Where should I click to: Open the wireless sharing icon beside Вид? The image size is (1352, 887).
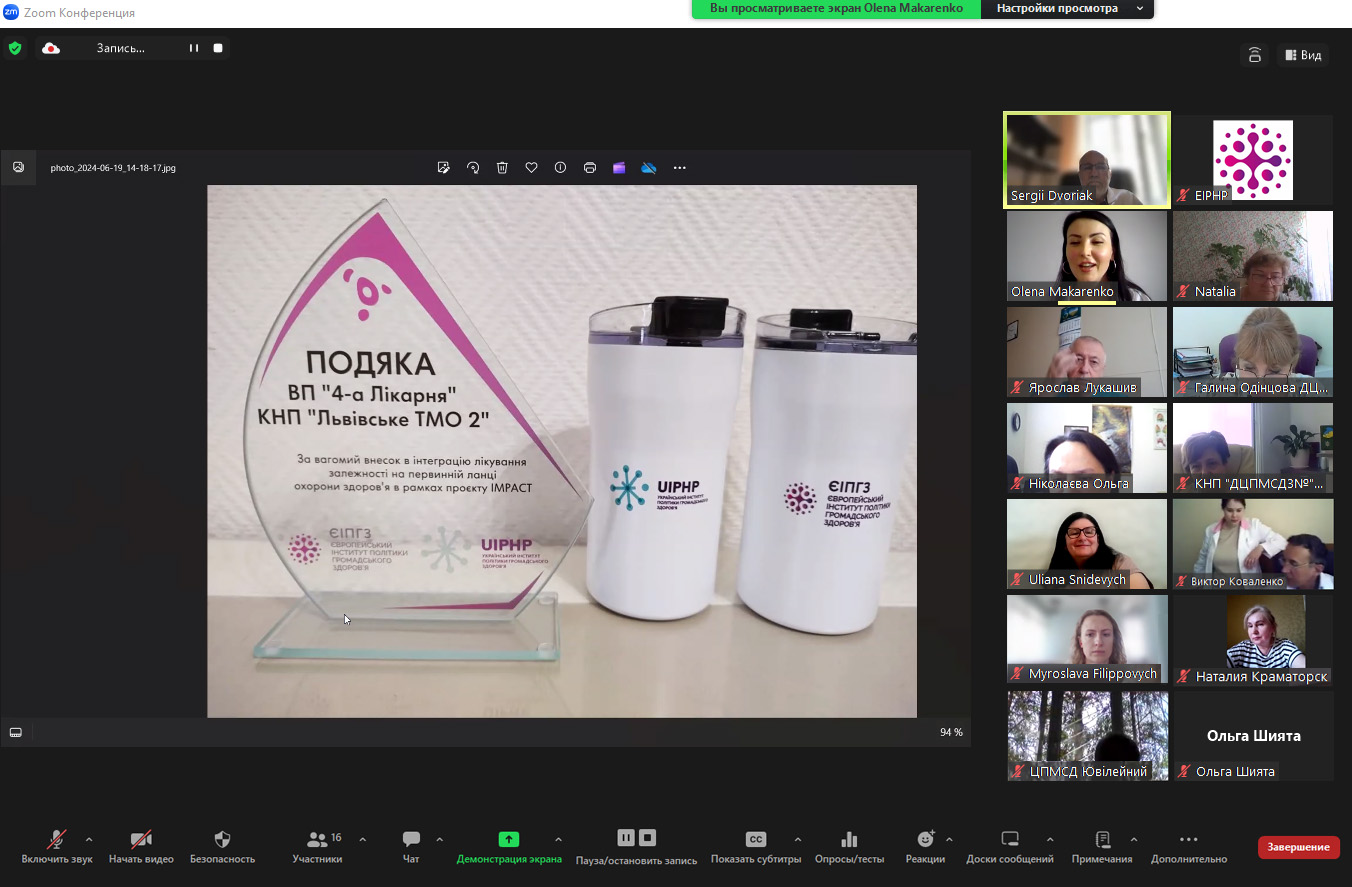pyautogui.click(x=1255, y=55)
